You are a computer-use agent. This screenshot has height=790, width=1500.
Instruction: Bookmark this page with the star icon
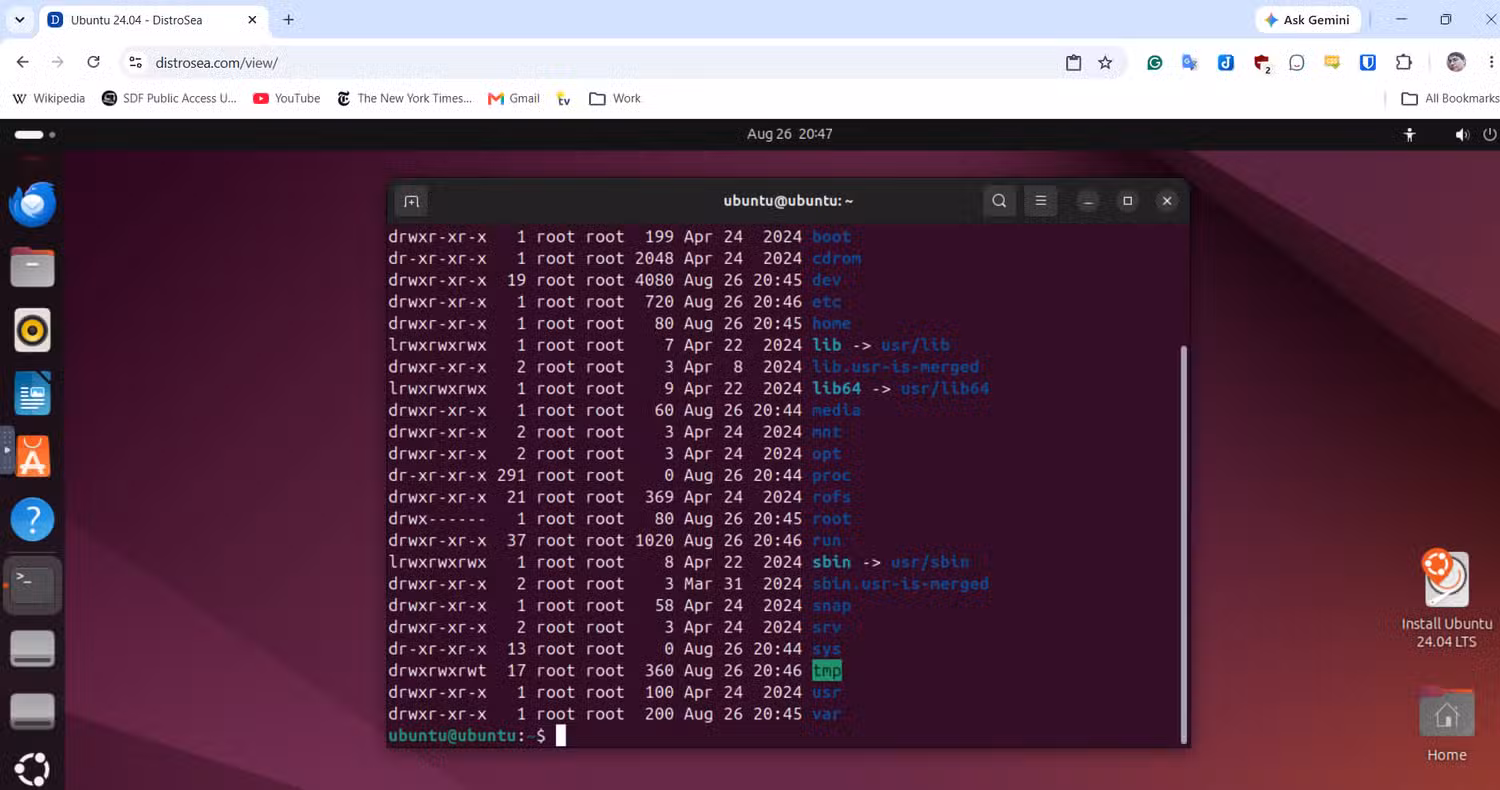pos(1105,62)
